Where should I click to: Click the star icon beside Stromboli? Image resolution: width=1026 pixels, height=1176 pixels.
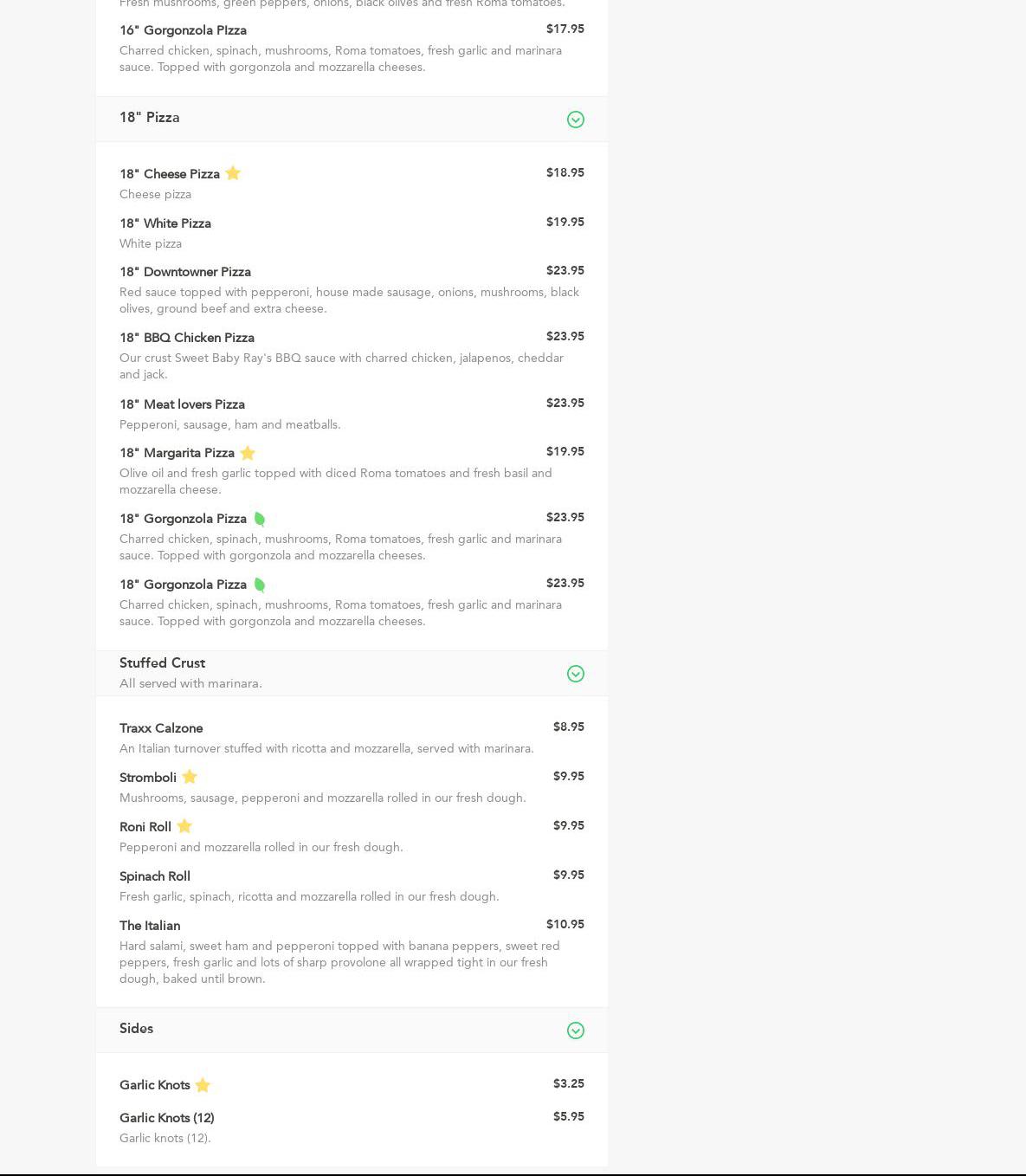pyautogui.click(x=190, y=777)
